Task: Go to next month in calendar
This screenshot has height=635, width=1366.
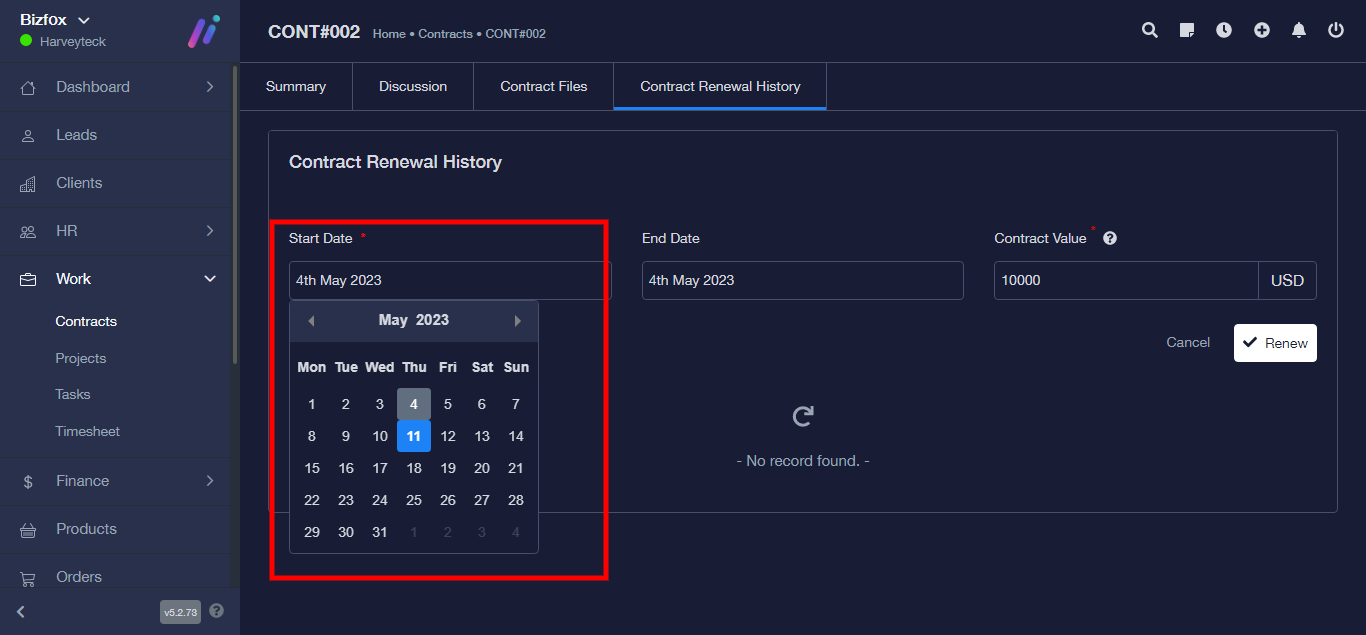Action: [517, 321]
